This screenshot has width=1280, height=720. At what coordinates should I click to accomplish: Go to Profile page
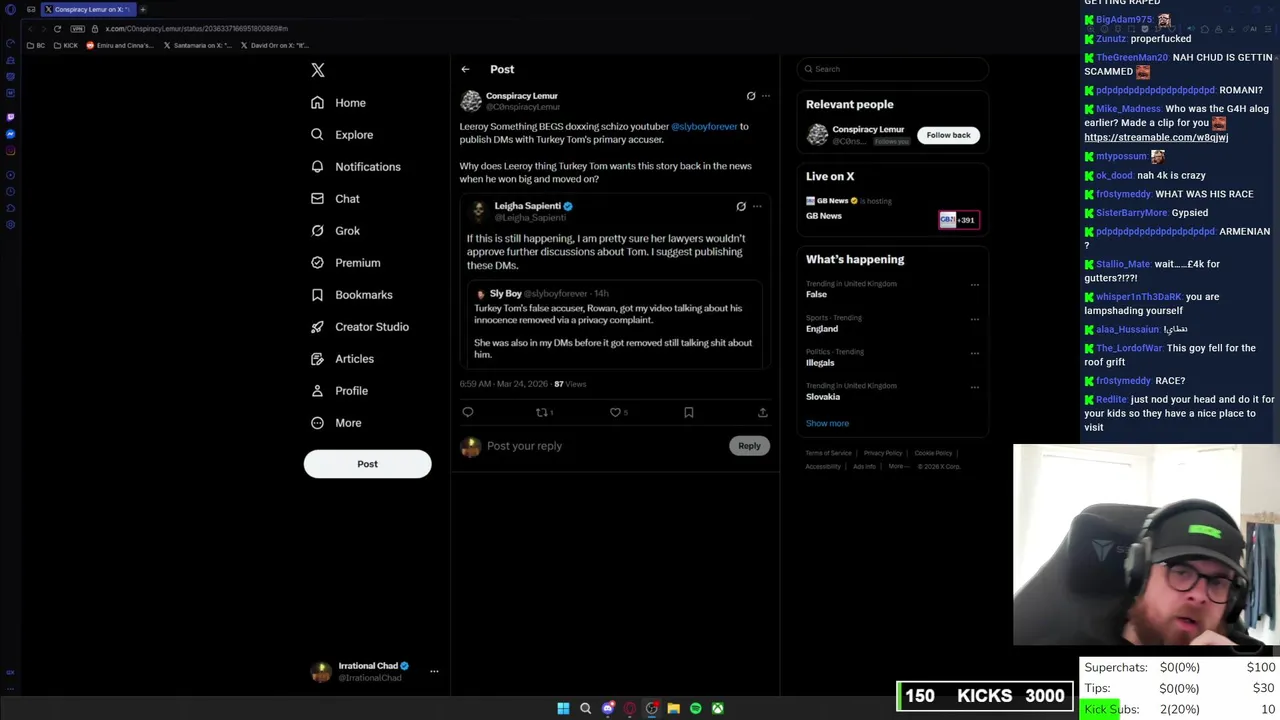pos(339,391)
